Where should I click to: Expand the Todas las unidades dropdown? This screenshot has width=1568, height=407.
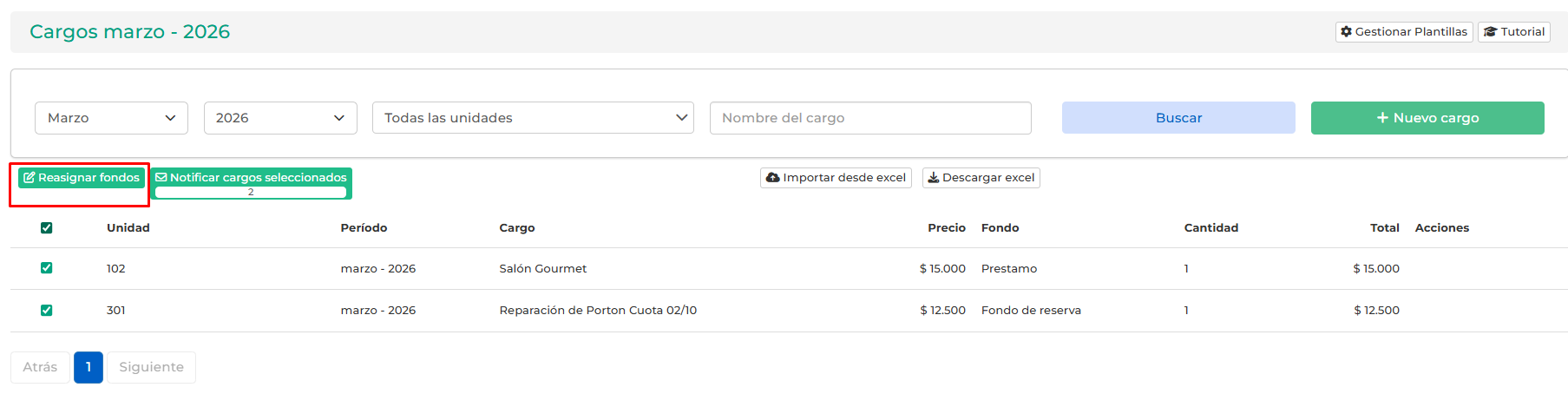tap(533, 118)
